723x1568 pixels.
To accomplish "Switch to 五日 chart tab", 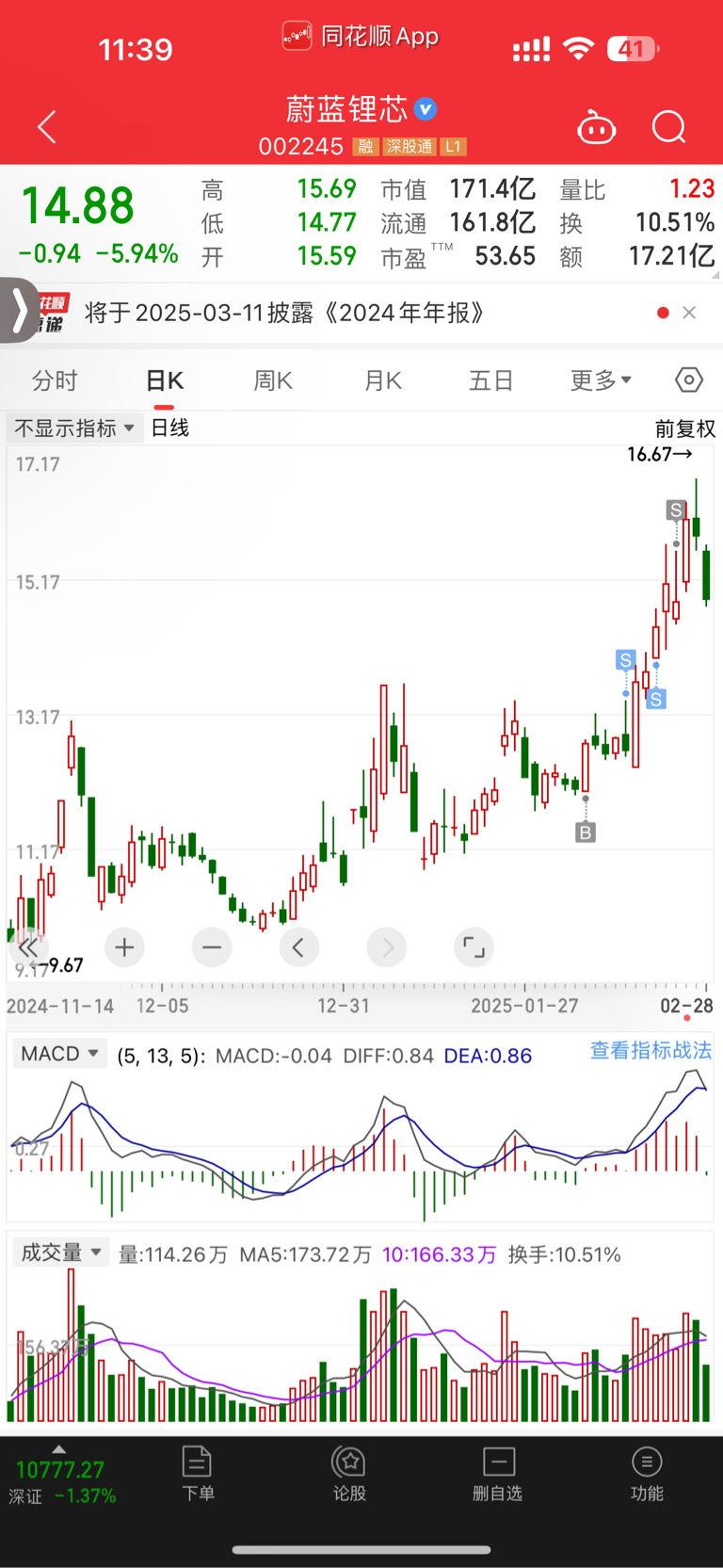I will (x=491, y=380).
